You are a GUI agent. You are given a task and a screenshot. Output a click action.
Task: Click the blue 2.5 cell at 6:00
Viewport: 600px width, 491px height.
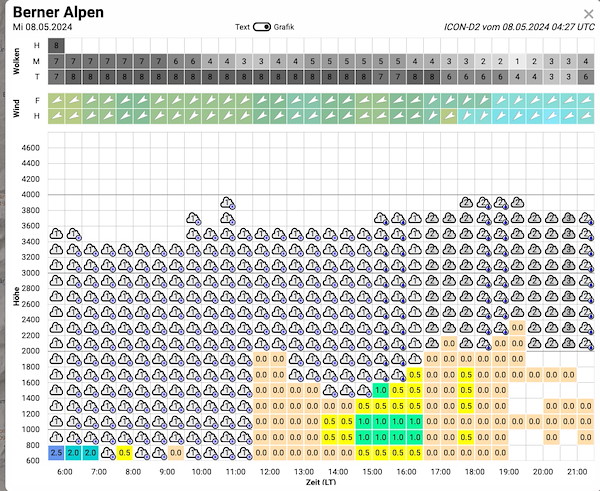coord(56,453)
